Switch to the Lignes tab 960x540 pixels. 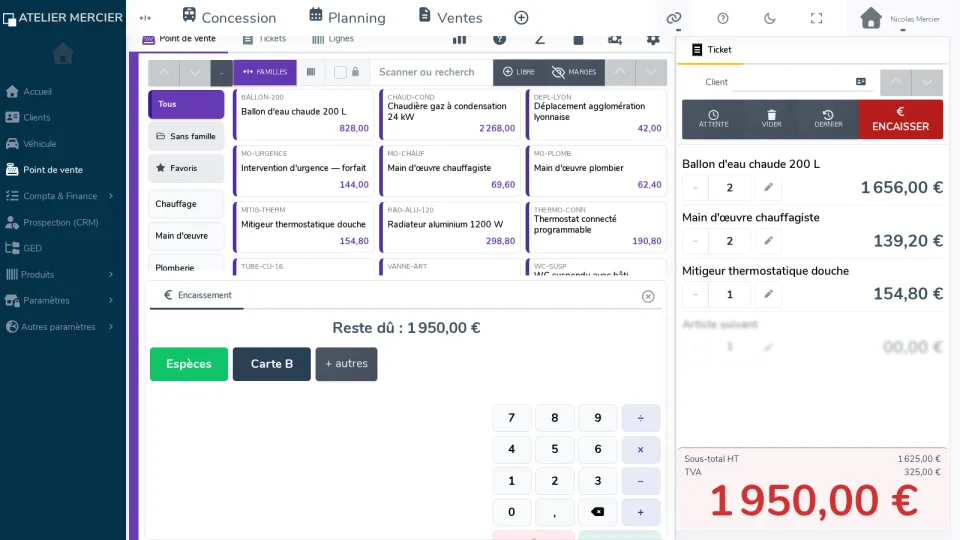pos(333,39)
